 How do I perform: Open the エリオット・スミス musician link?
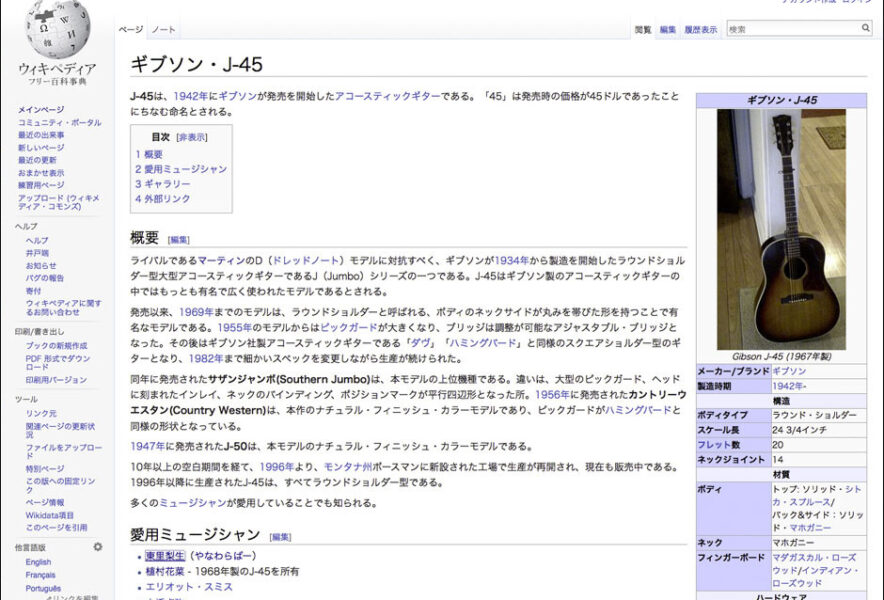[x=189, y=587]
